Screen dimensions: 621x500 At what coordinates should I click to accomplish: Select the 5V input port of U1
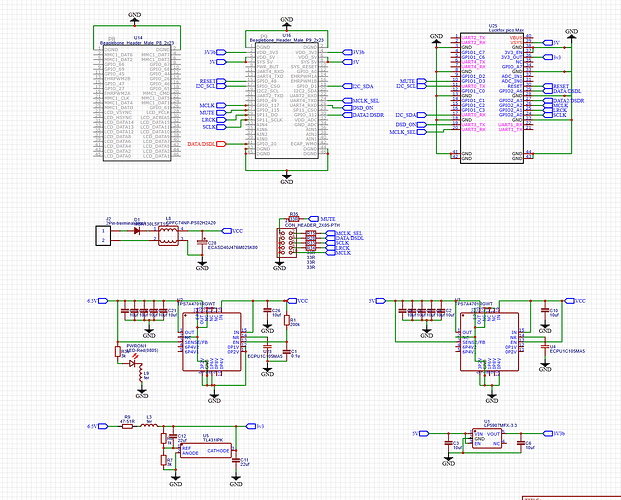coord(421,433)
